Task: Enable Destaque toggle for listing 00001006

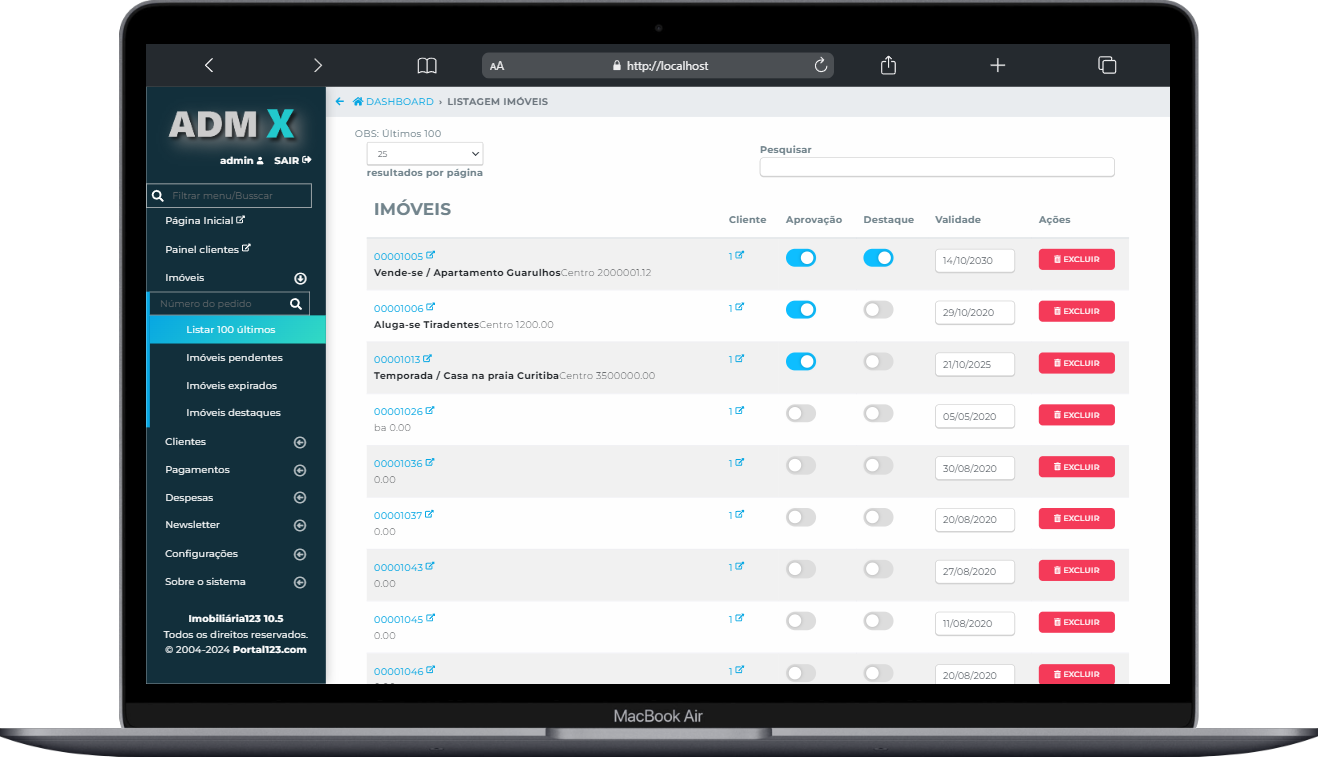Action: [x=878, y=310]
